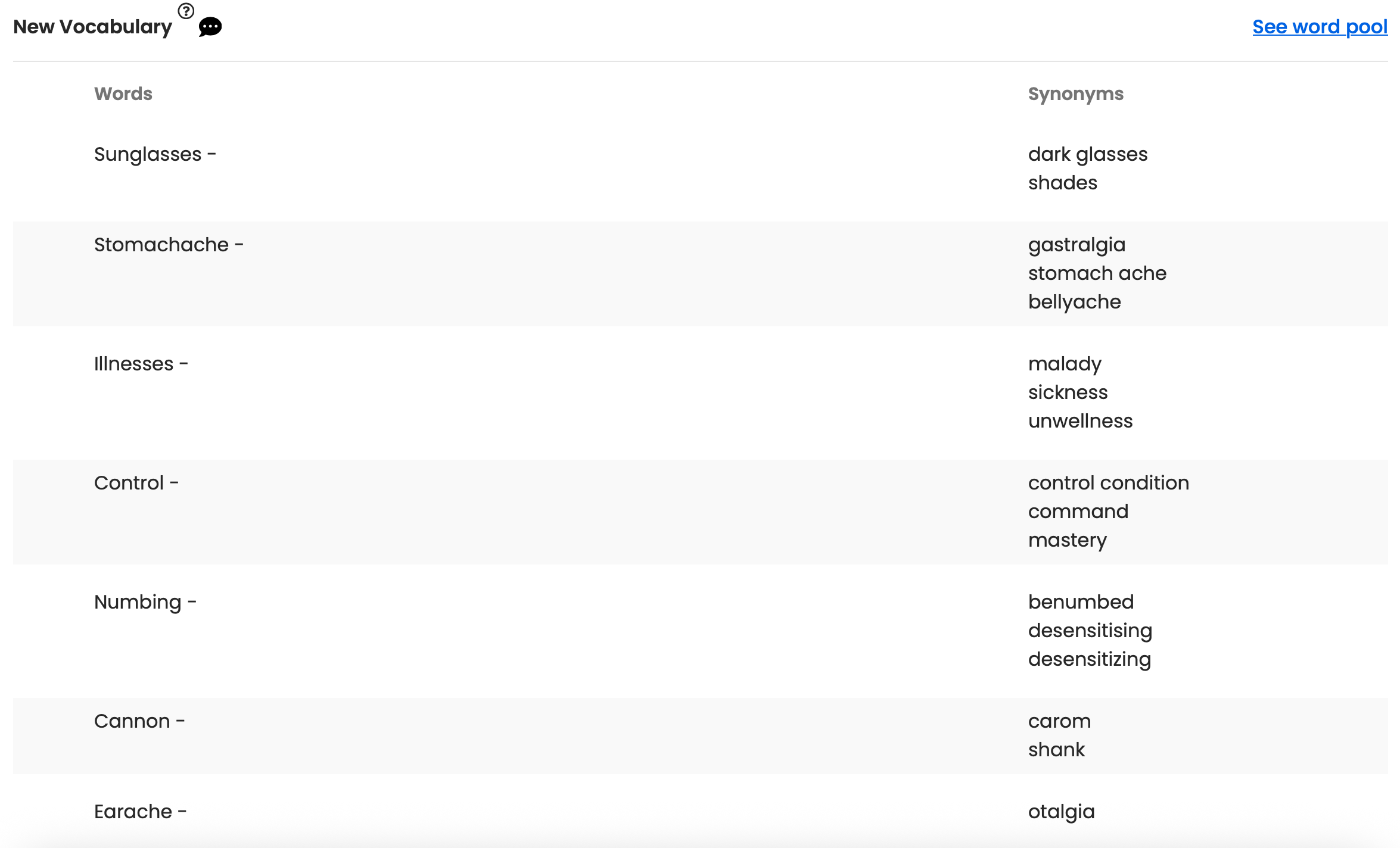The width and height of the screenshot is (1400, 848).
Task: Select the synonym 'control condition'
Action: pyautogui.click(x=1108, y=483)
